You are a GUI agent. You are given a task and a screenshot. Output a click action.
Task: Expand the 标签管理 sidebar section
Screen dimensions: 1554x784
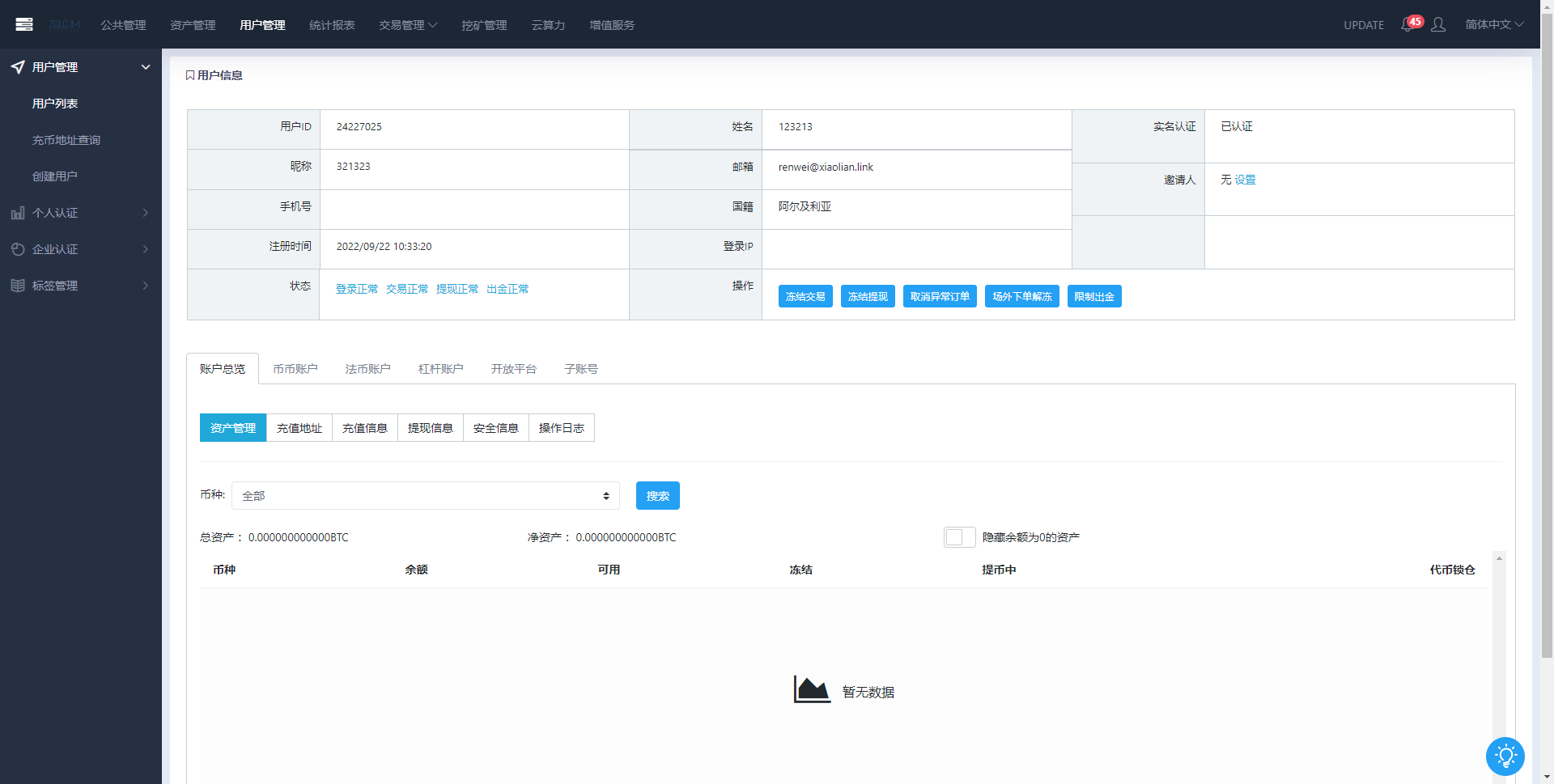click(146, 286)
